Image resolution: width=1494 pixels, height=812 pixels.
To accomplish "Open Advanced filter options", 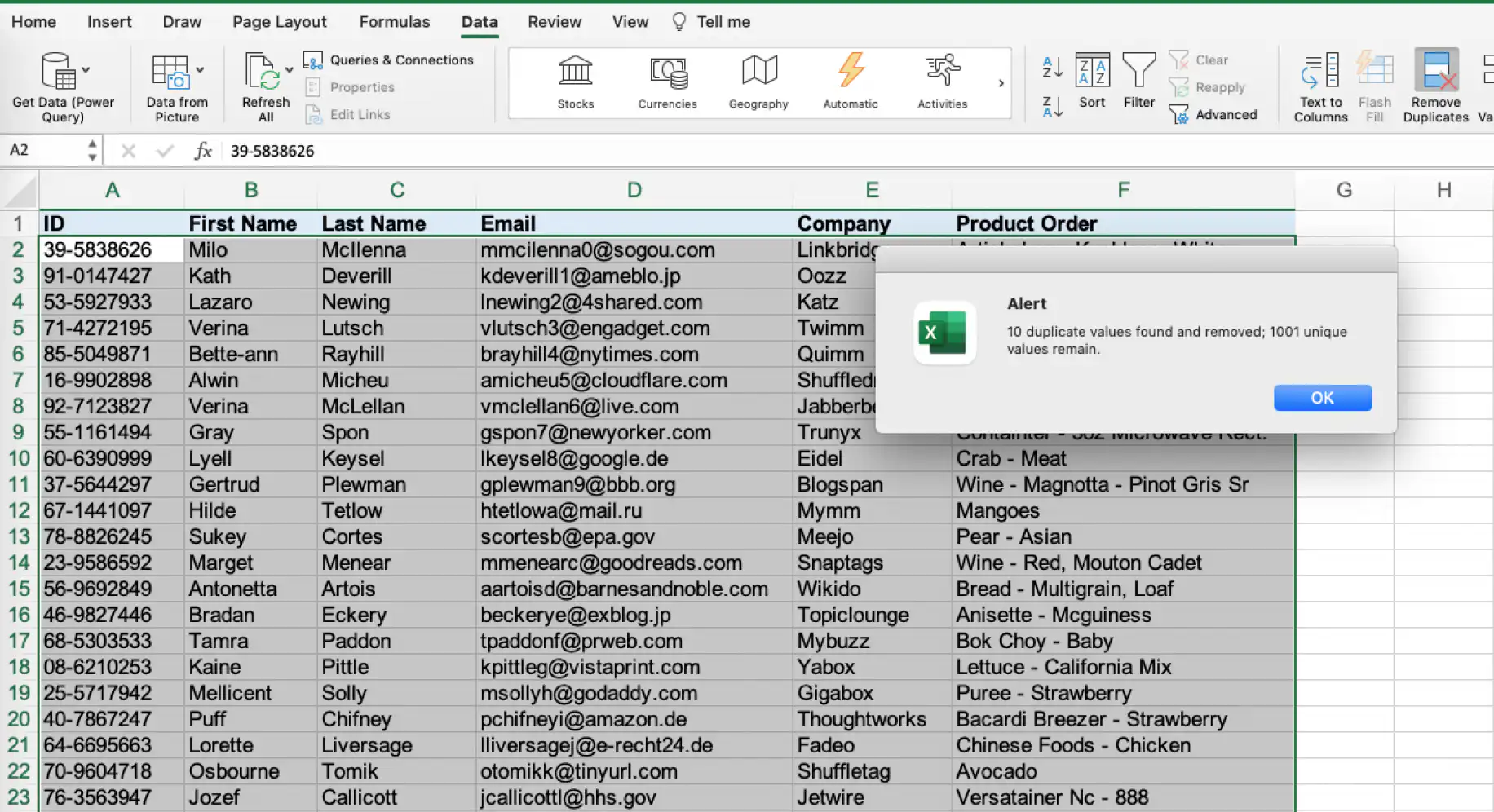I will coord(1213,114).
